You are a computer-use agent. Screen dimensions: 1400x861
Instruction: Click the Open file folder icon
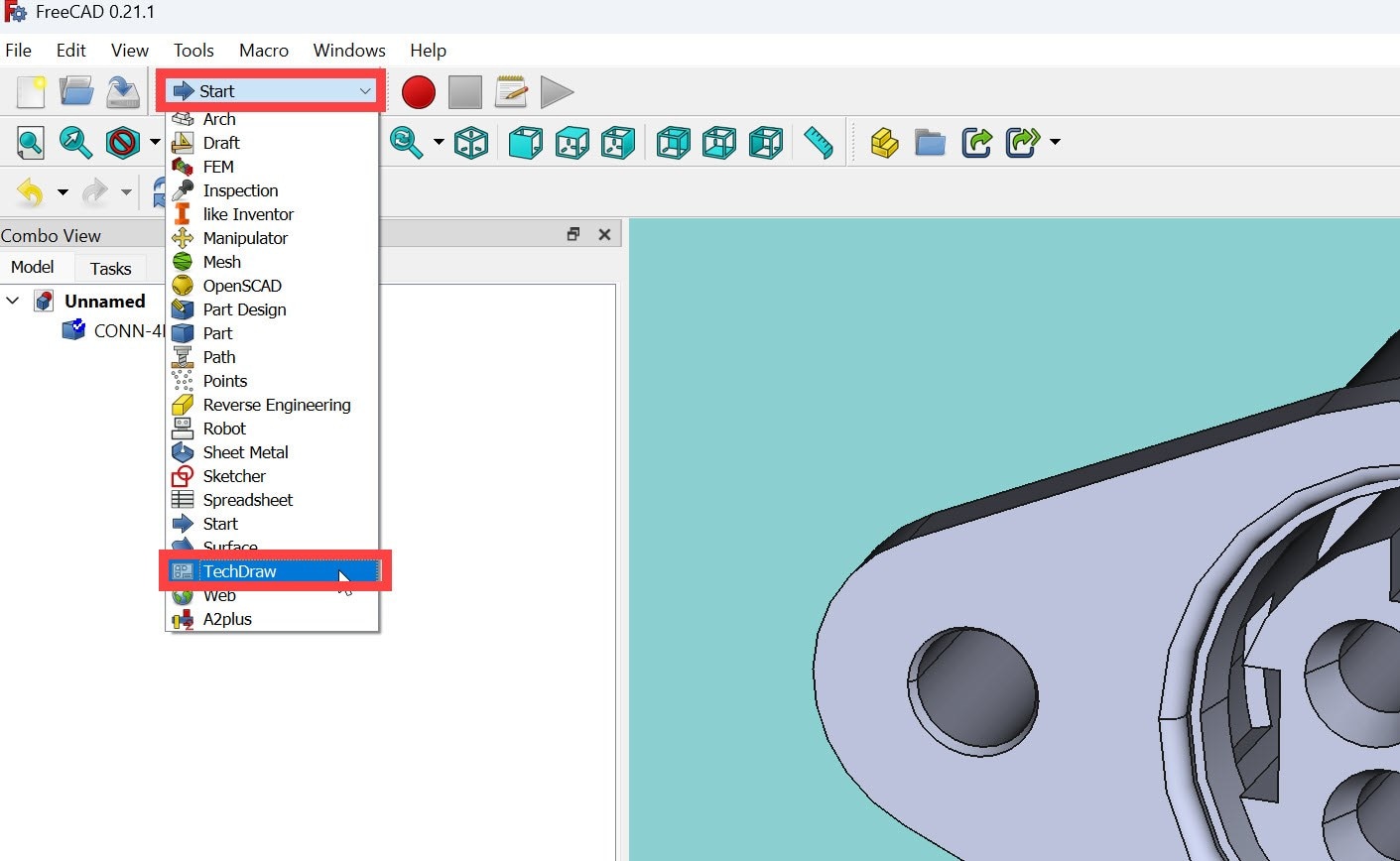(x=76, y=92)
